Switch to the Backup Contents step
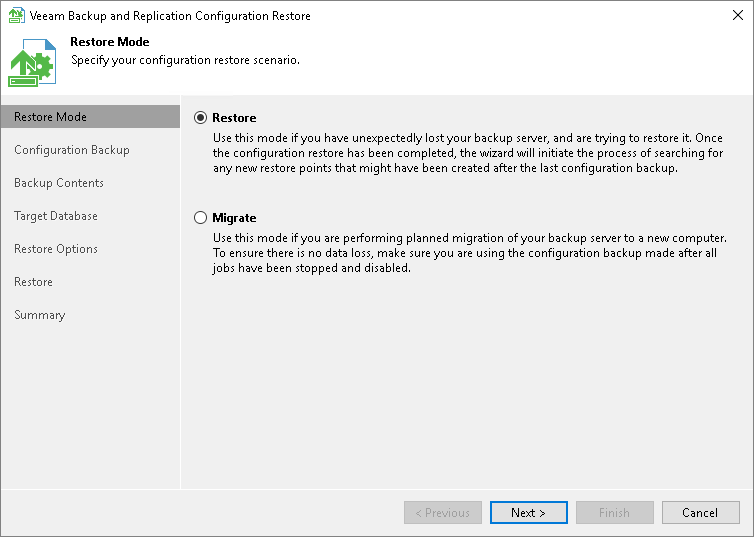The width and height of the screenshot is (754, 537). 59,183
